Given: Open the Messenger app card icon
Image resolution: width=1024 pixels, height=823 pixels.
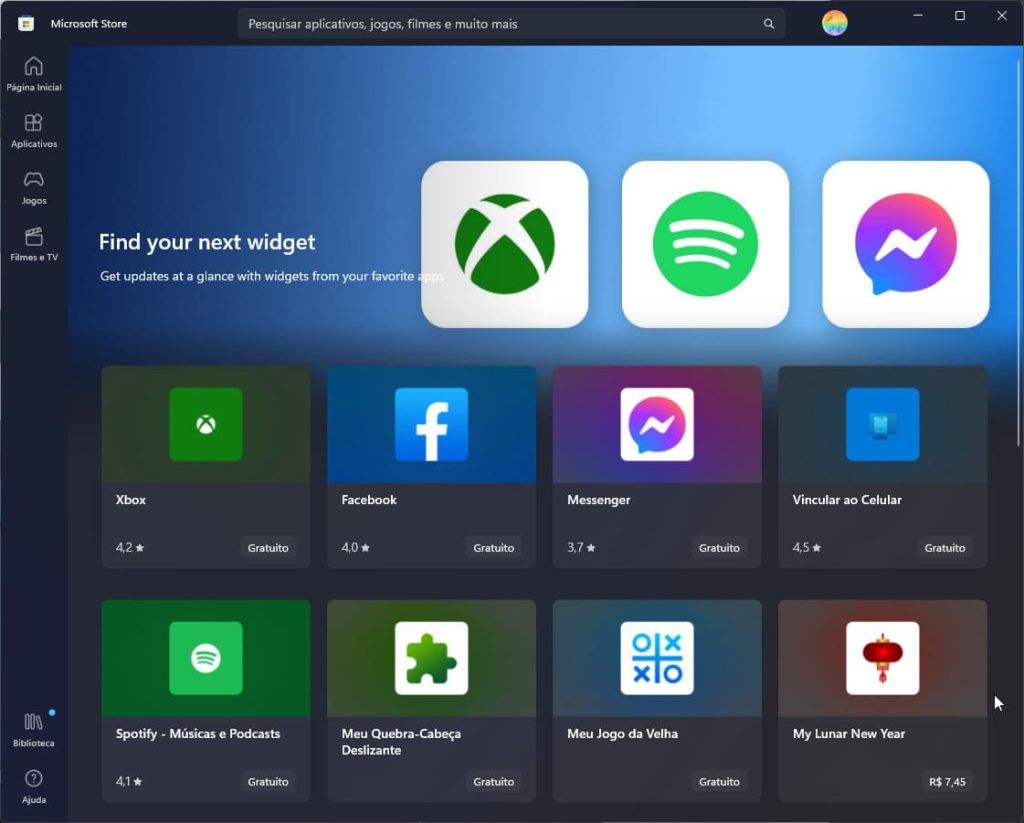Looking at the screenshot, I should coord(657,425).
